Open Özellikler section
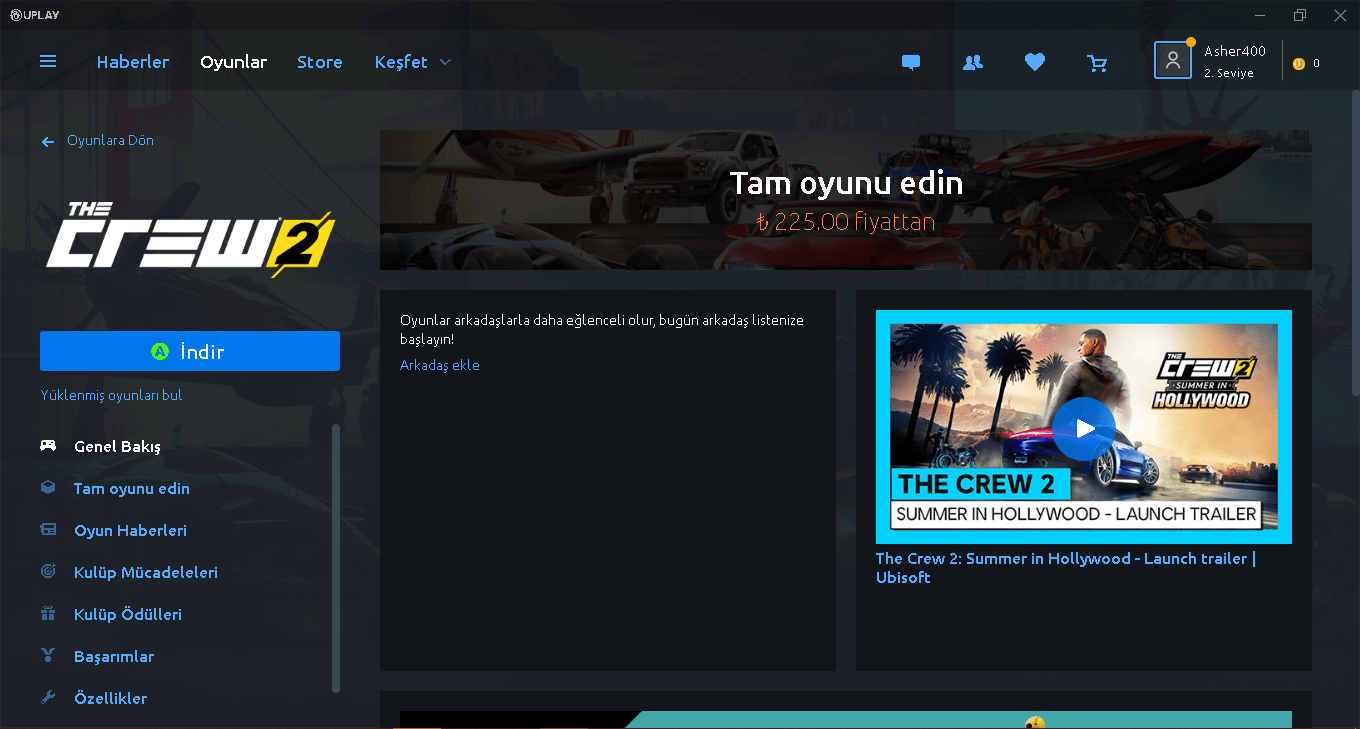Image resolution: width=1360 pixels, height=729 pixels. pos(111,698)
